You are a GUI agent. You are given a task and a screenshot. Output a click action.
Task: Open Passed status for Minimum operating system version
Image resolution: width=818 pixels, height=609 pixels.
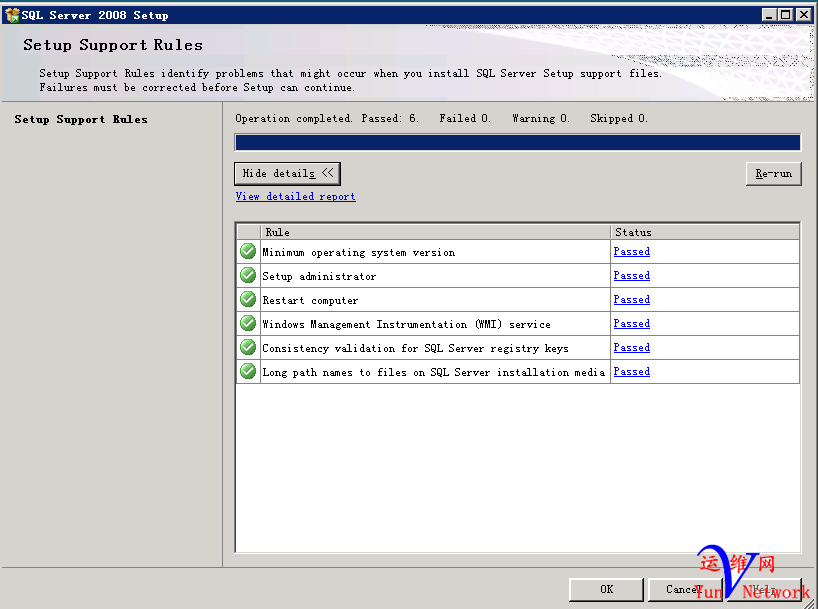coord(631,252)
